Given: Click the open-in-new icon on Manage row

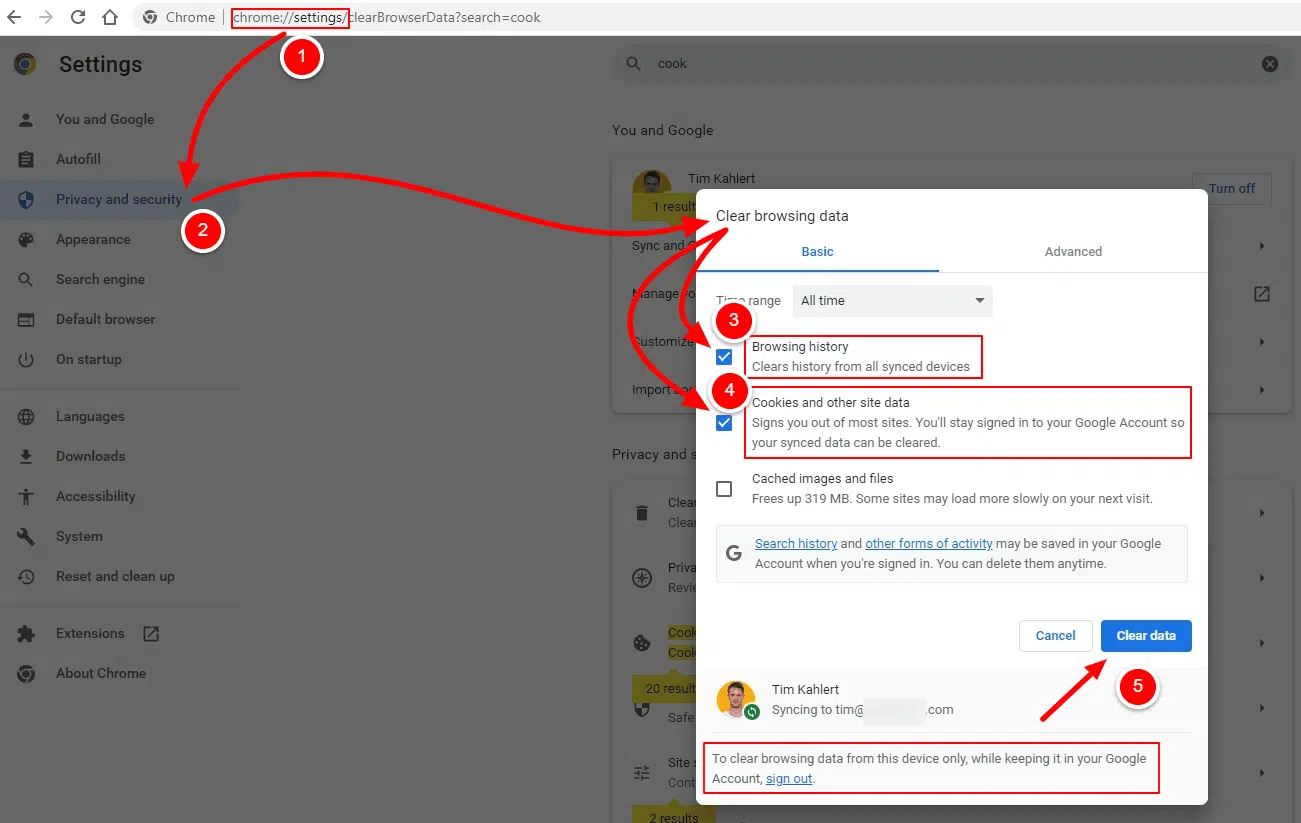Looking at the screenshot, I should click(x=1262, y=294).
